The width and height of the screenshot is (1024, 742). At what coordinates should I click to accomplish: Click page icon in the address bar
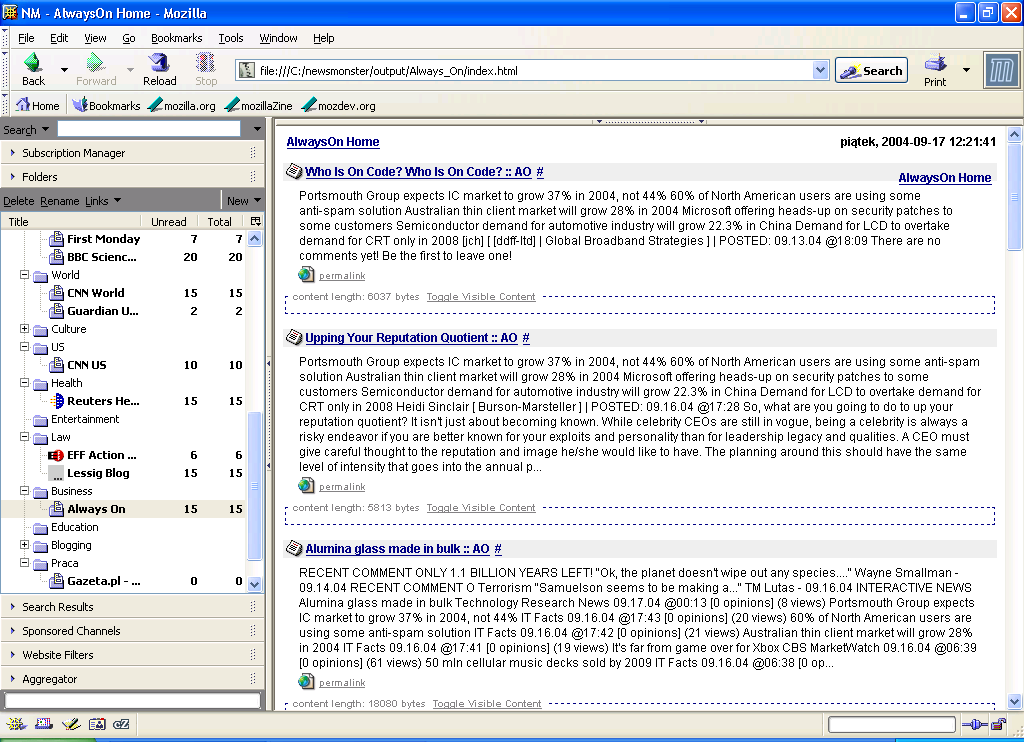pos(246,70)
